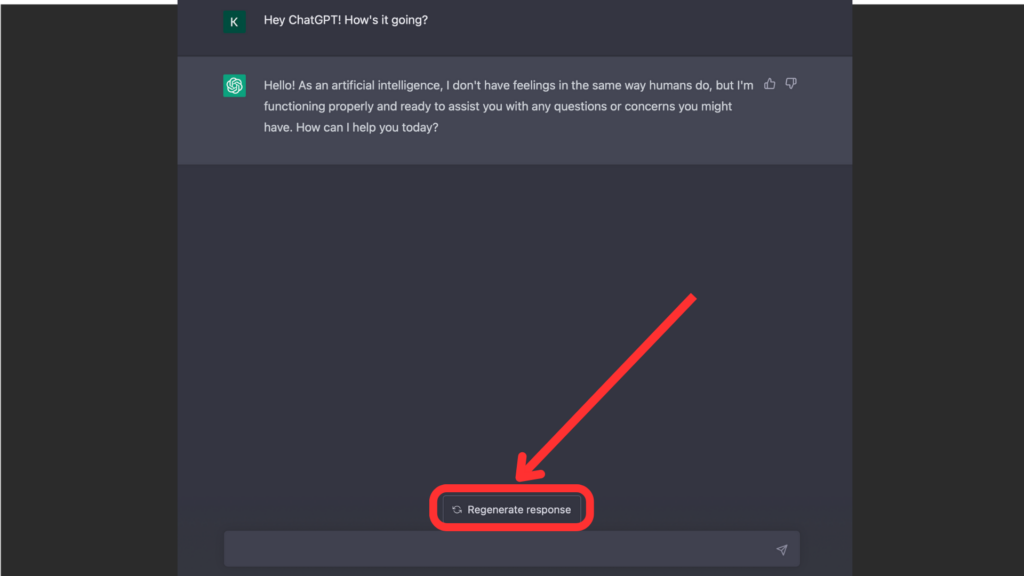Regenerate response using the labeled button text

coord(519,510)
